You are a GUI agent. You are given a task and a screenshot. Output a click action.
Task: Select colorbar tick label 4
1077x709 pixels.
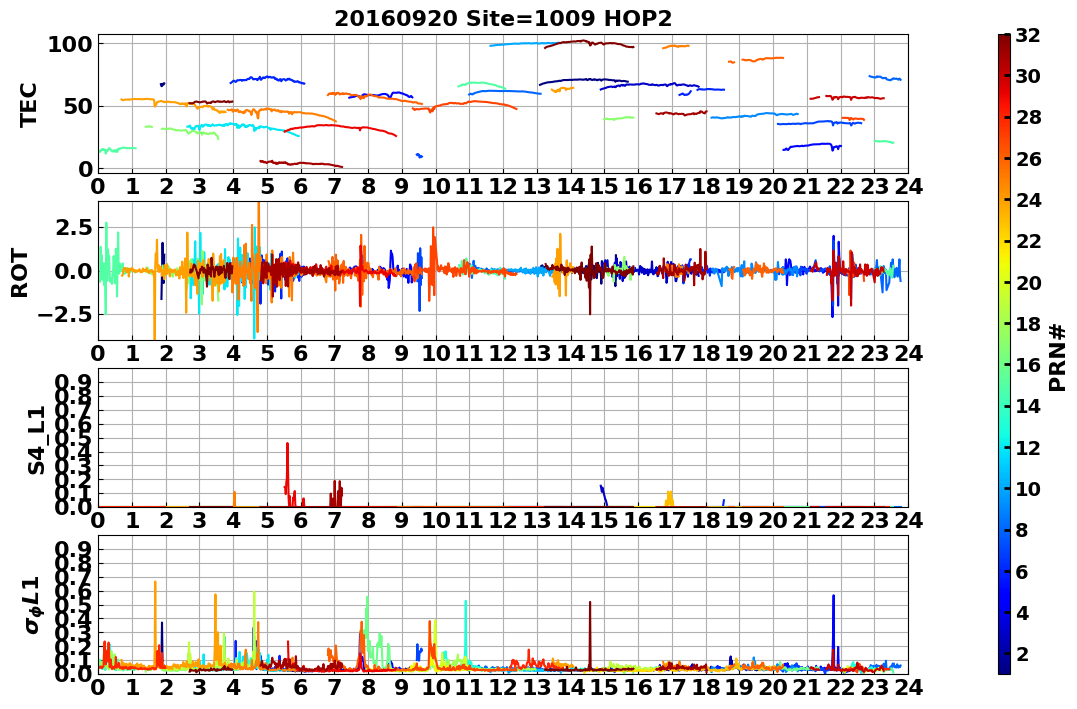[1022, 612]
